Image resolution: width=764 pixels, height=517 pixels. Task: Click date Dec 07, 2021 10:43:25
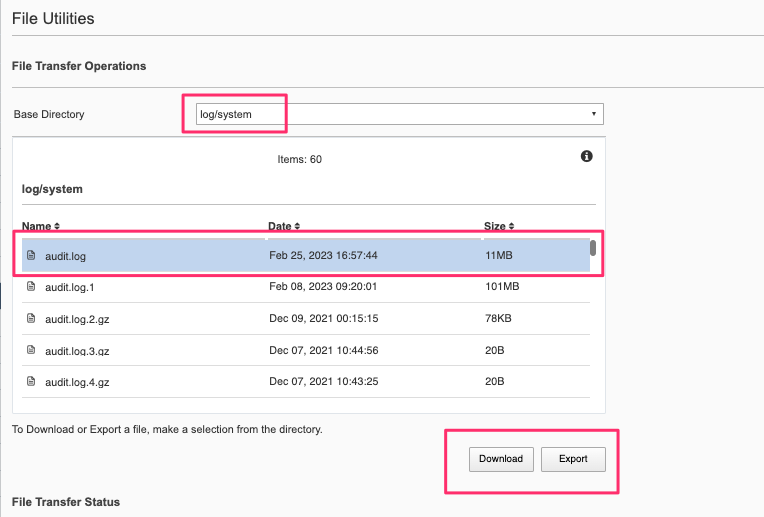coord(324,381)
